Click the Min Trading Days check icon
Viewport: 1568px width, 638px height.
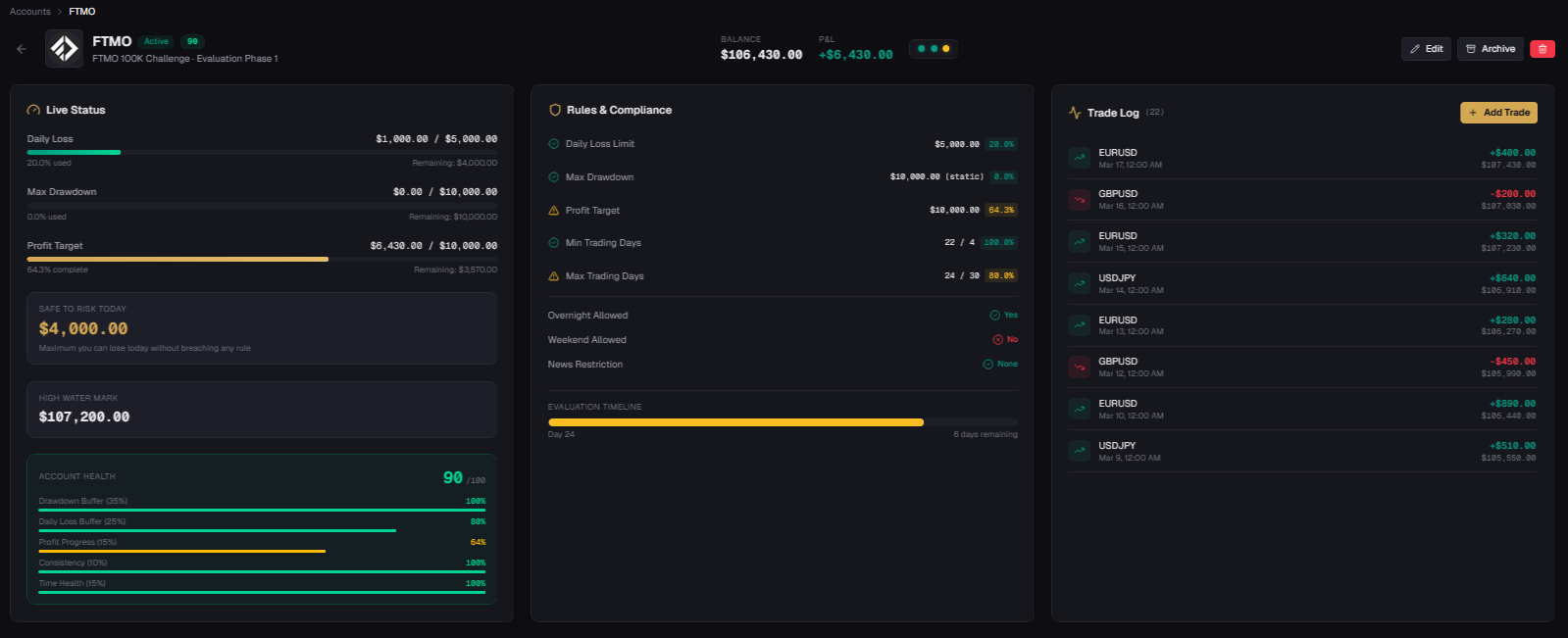pos(554,243)
